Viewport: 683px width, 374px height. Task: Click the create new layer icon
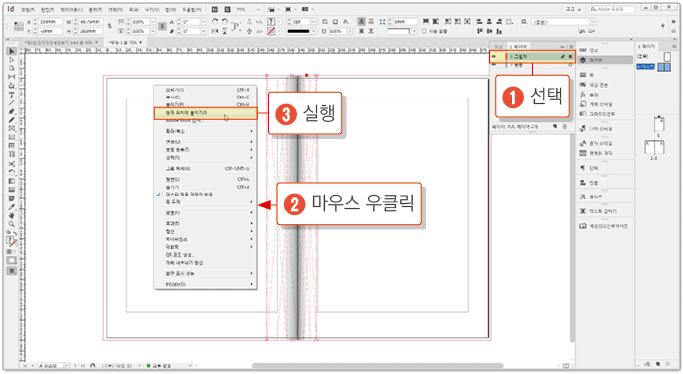(555, 126)
